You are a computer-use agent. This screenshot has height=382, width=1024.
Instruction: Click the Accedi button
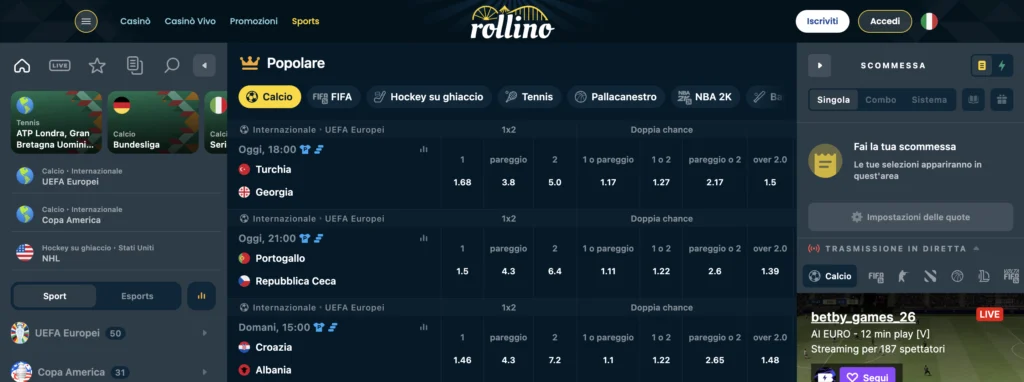click(x=885, y=22)
